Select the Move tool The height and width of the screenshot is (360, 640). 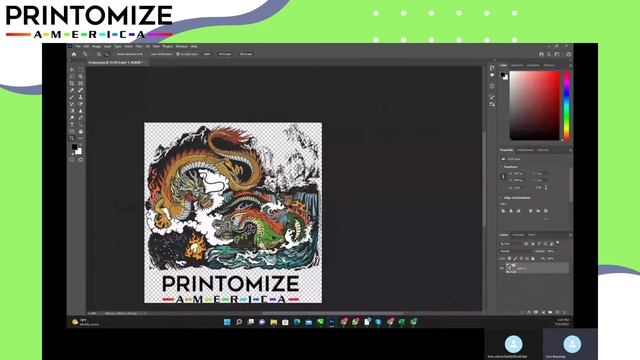[x=71, y=69]
